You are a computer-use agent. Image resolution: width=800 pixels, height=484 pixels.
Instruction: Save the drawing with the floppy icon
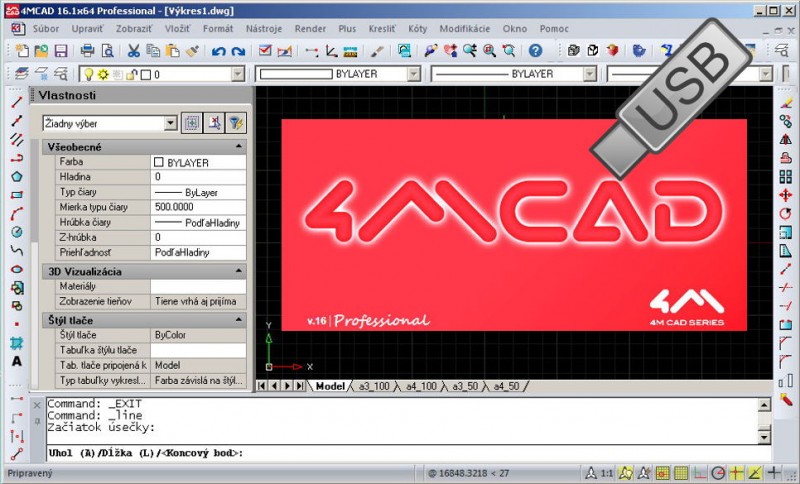tap(61, 50)
